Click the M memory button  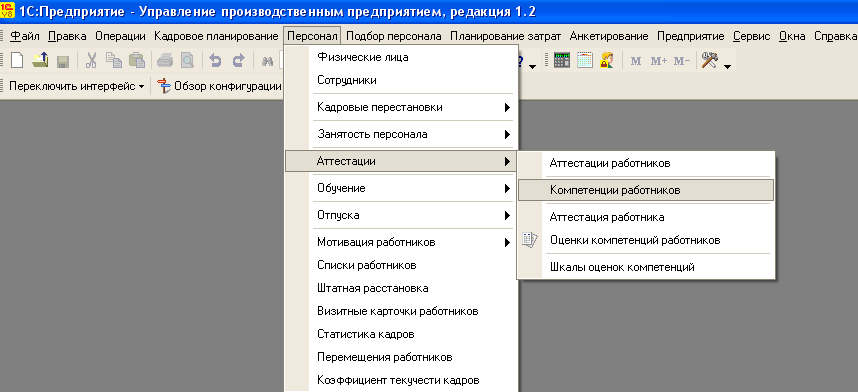636,61
